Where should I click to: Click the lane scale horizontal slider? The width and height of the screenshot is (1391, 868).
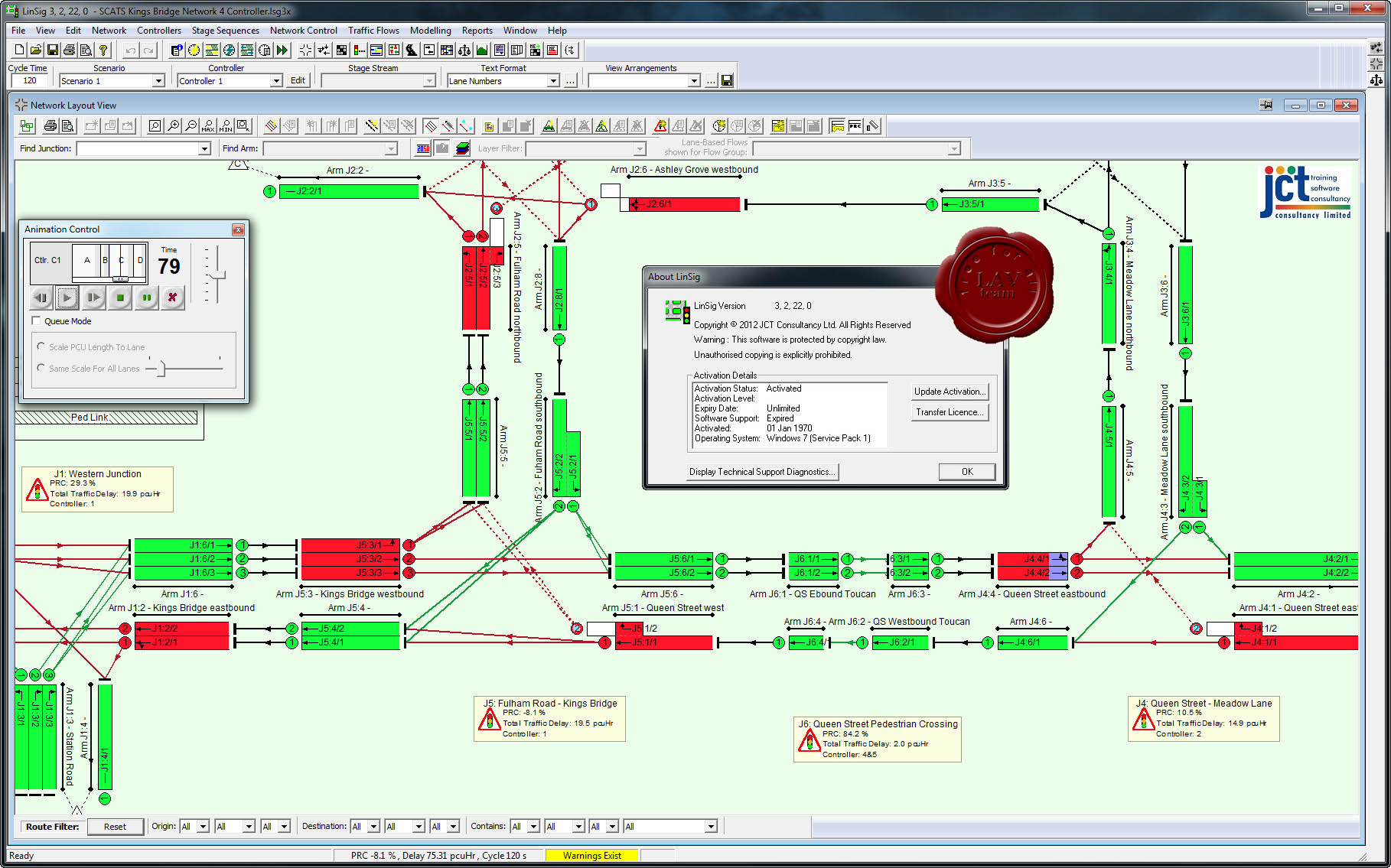[x=161, y=369]
